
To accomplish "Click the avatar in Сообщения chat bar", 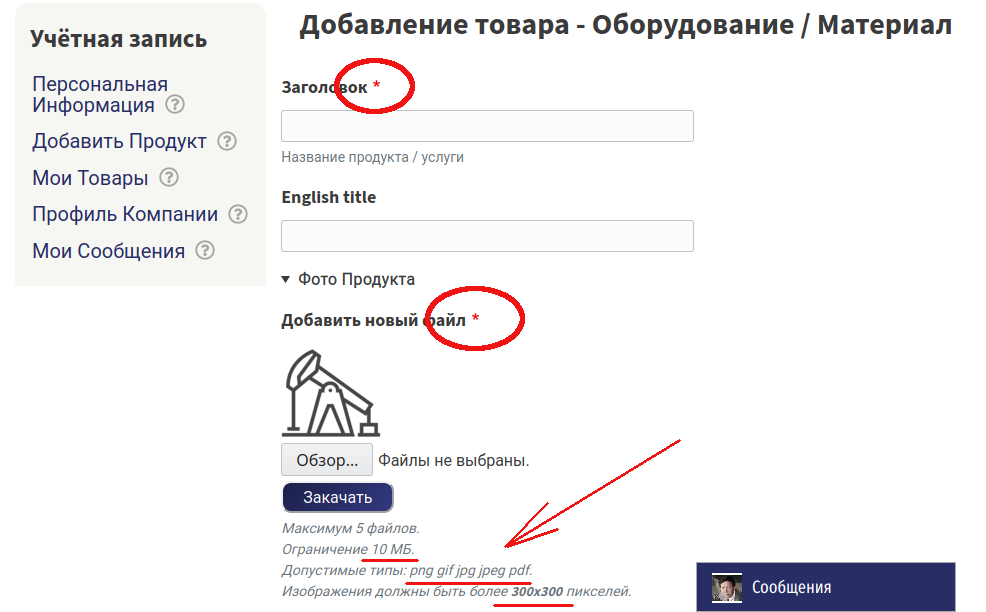I will point(726,587).
